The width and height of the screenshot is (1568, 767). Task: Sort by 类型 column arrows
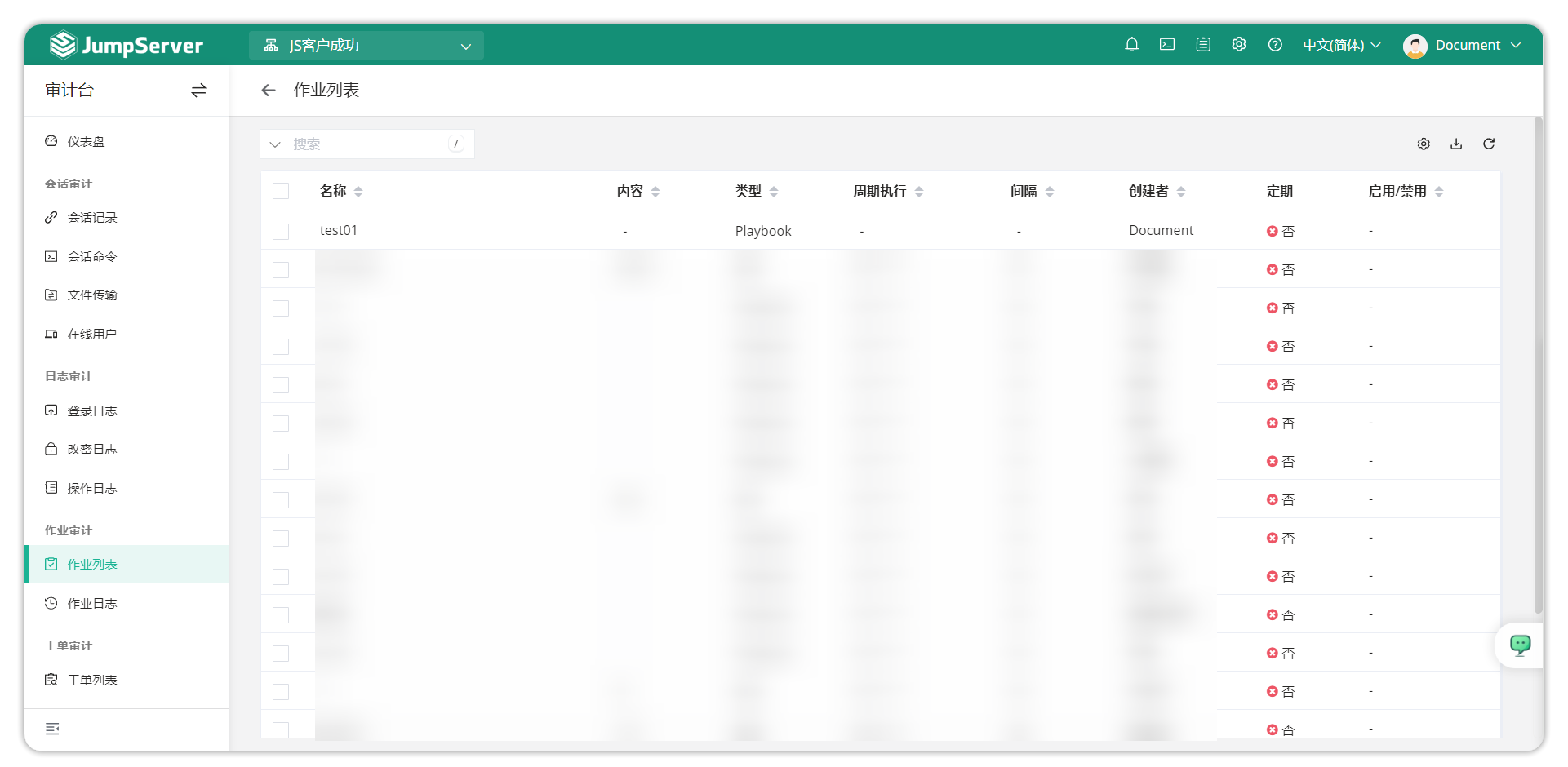tap(774, 192)
